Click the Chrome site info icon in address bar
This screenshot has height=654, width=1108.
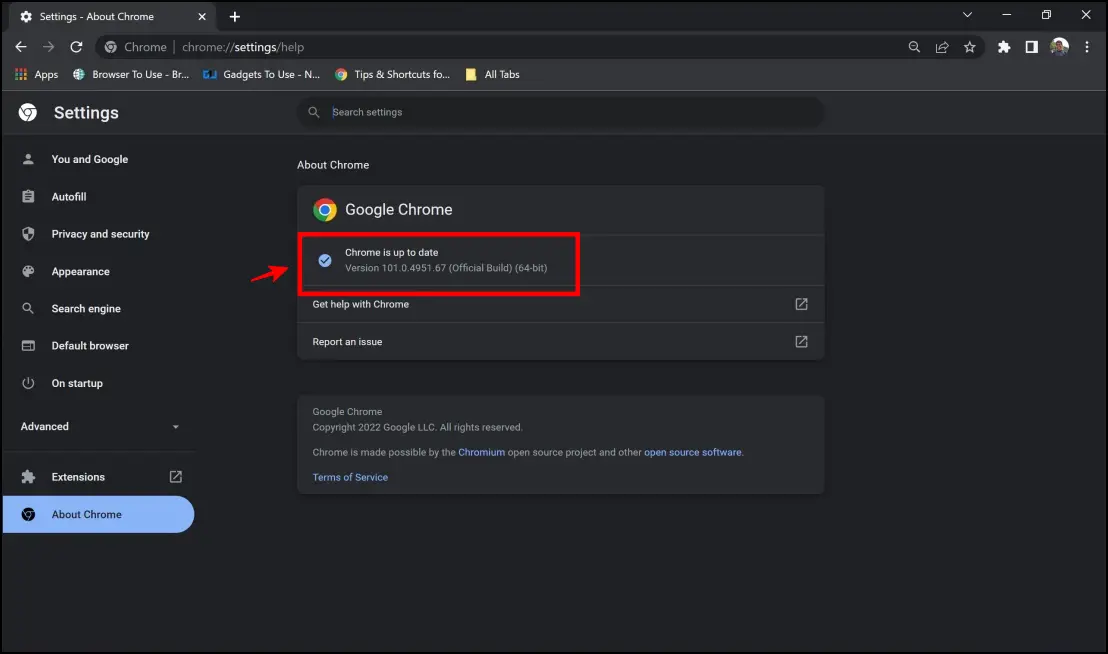click(x=111, y=47)
